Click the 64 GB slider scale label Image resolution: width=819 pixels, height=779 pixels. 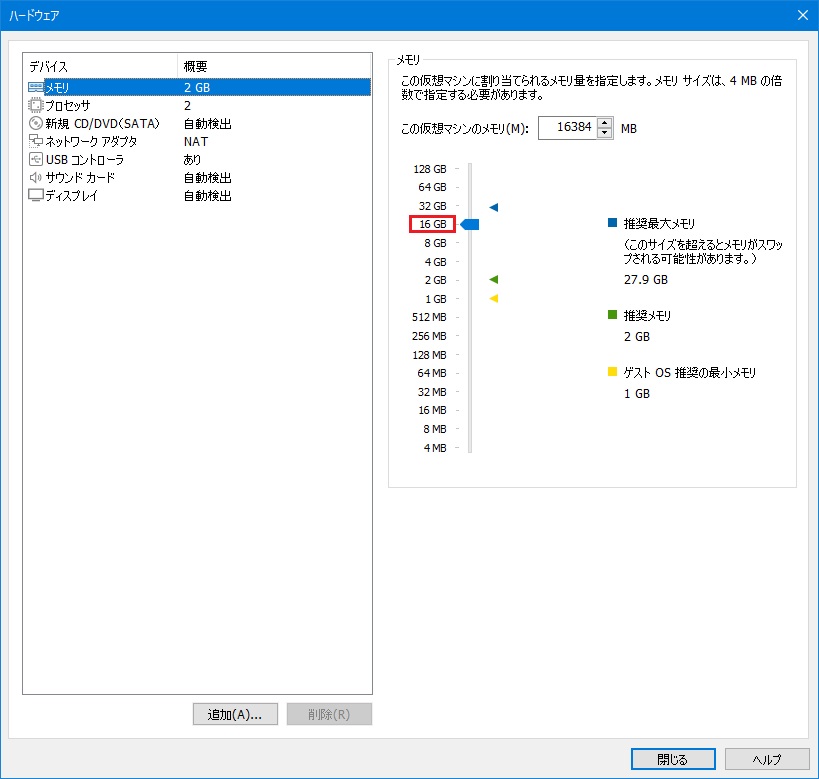tap(432, 187)
